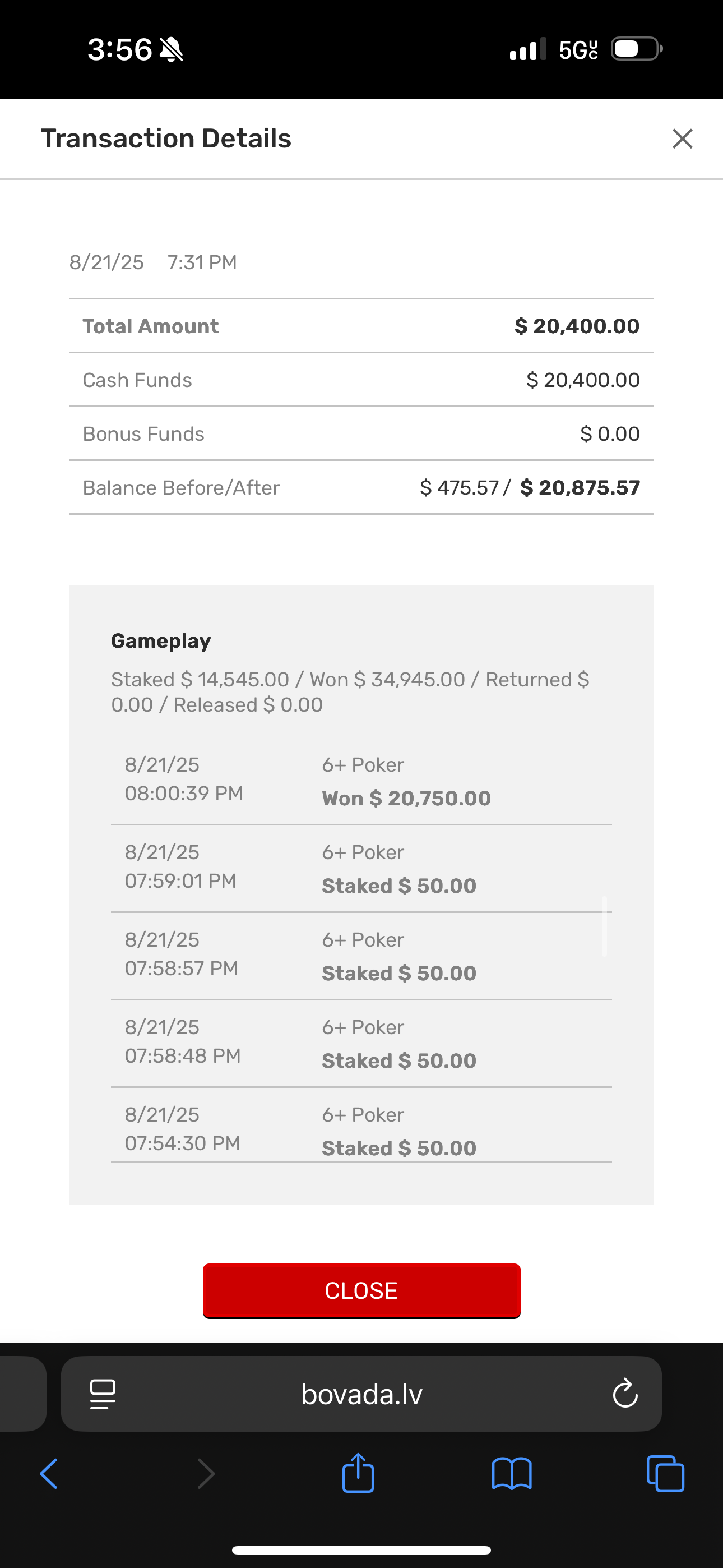Open the page settings menu icon

(103, 1394)
